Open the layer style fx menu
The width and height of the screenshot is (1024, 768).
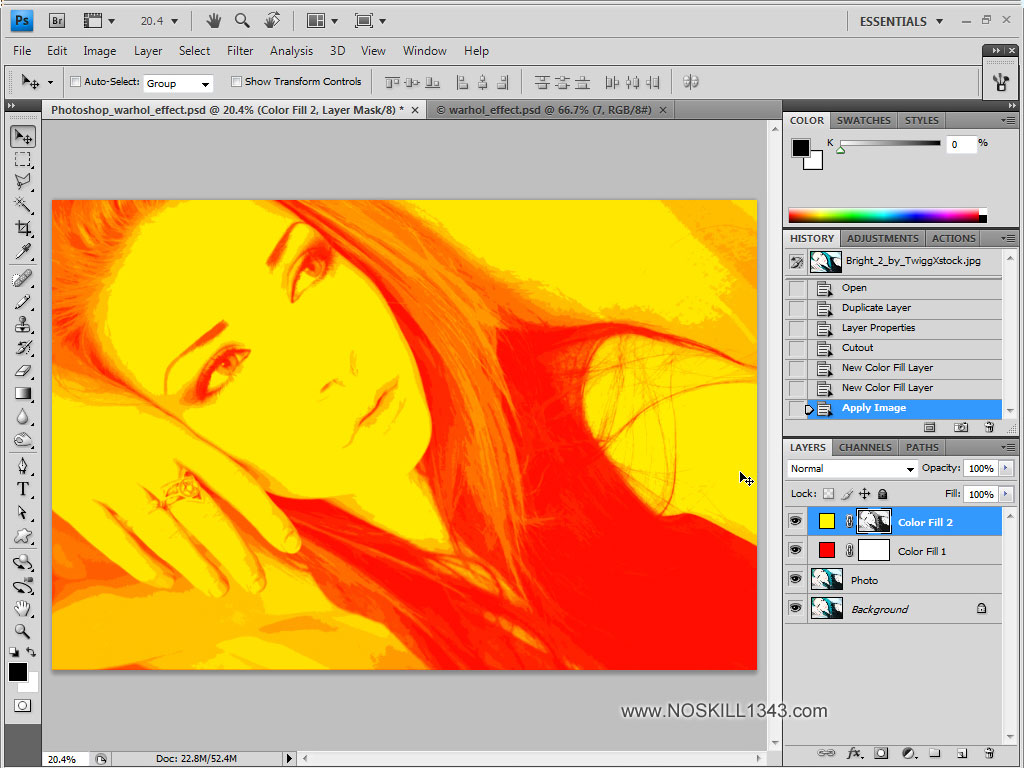[854, 753]
